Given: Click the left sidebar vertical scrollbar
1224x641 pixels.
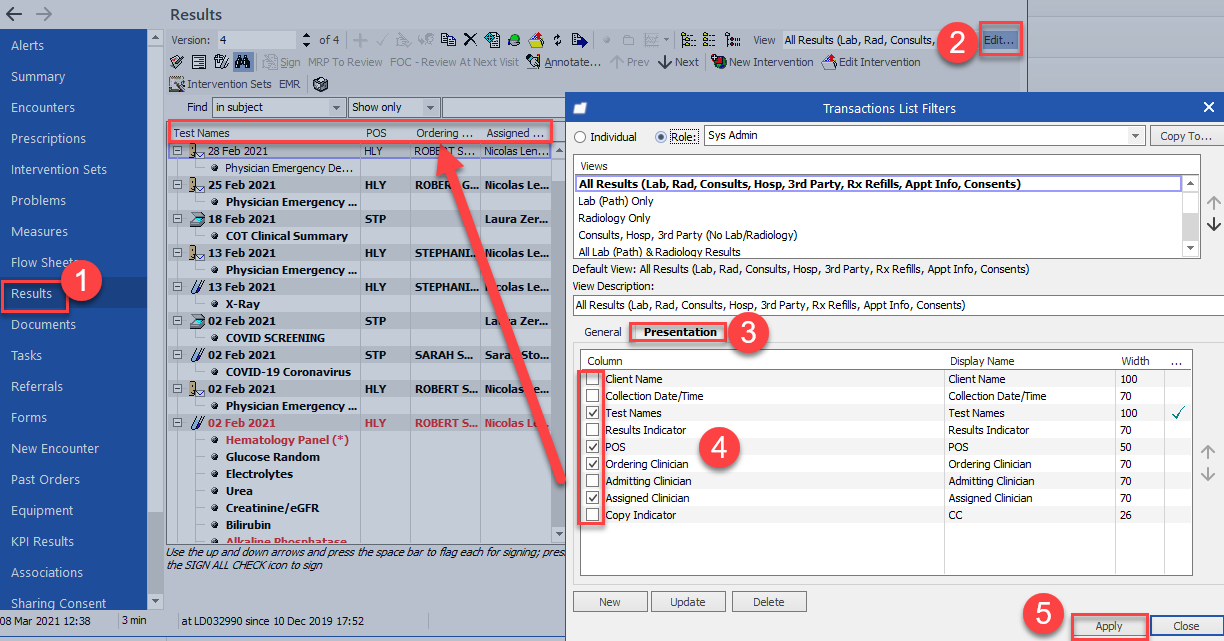Looking at the screenshot, I should [154, 318].
